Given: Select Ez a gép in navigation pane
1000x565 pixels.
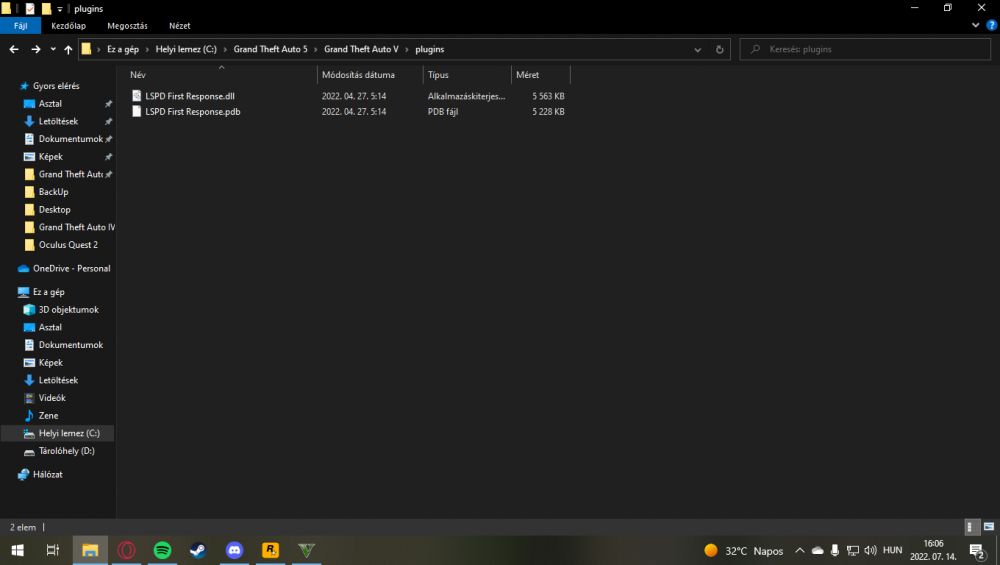Looking at the screenshot, I should [x=48, y=292].
